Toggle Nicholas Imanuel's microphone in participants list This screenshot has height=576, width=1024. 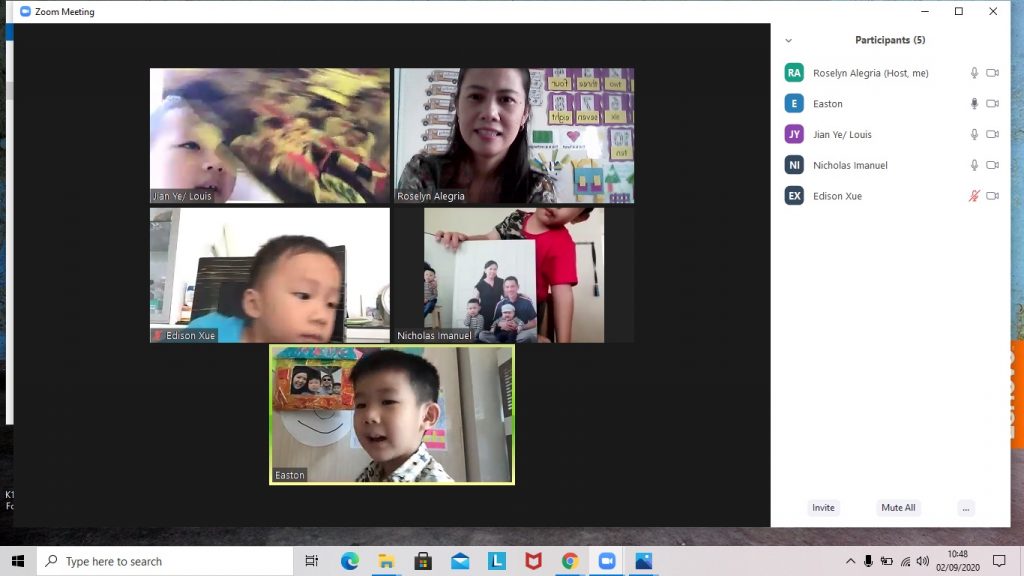pos(974,165)
